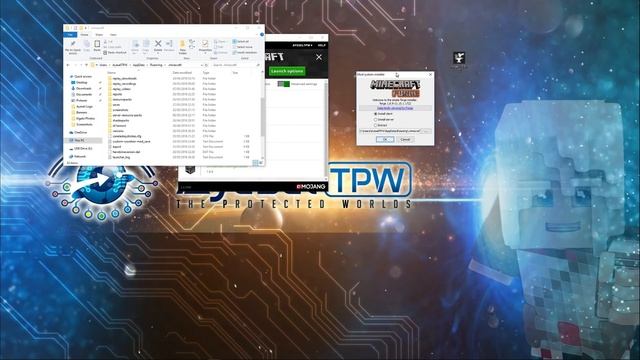
Task: Open the mirror link in Forge installer
Action: coord(395,108)
